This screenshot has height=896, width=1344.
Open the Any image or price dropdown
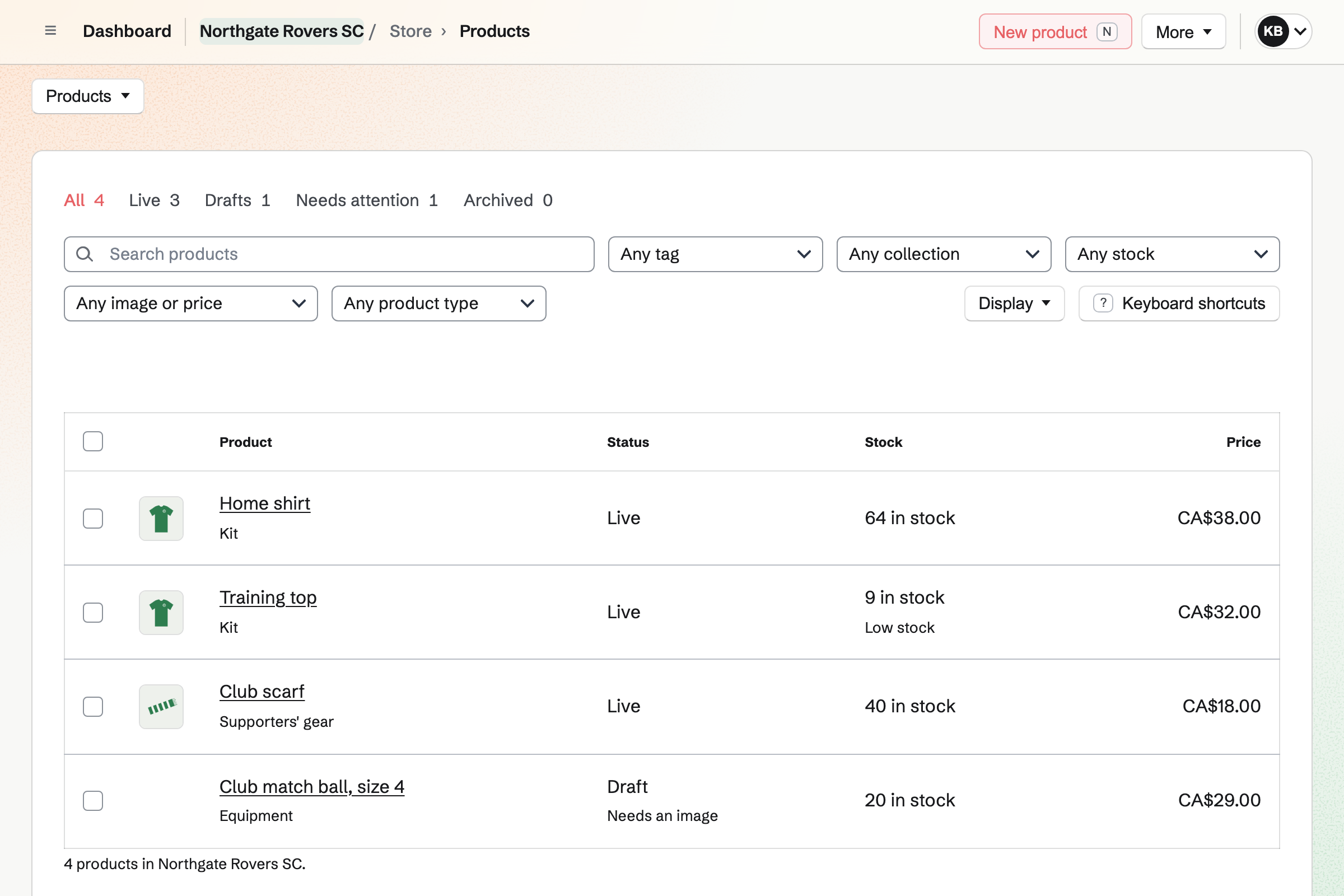click(x=191, y=304)
